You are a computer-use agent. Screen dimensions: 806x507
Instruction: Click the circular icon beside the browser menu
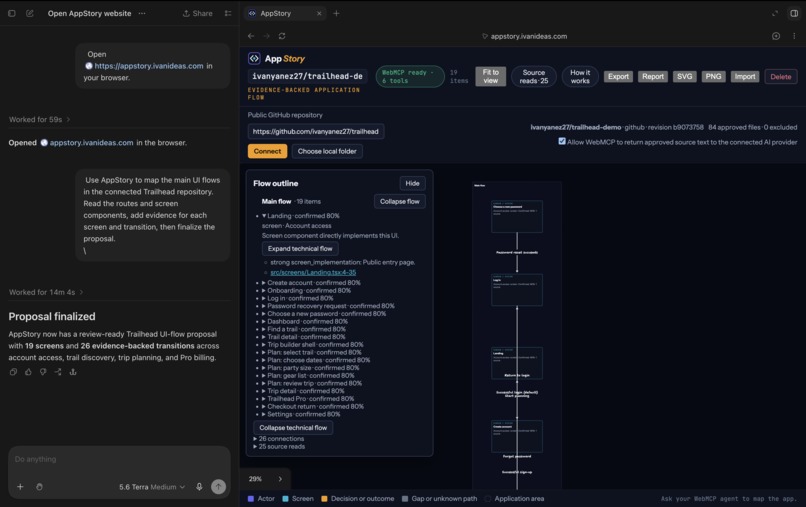tap(776, 36)
